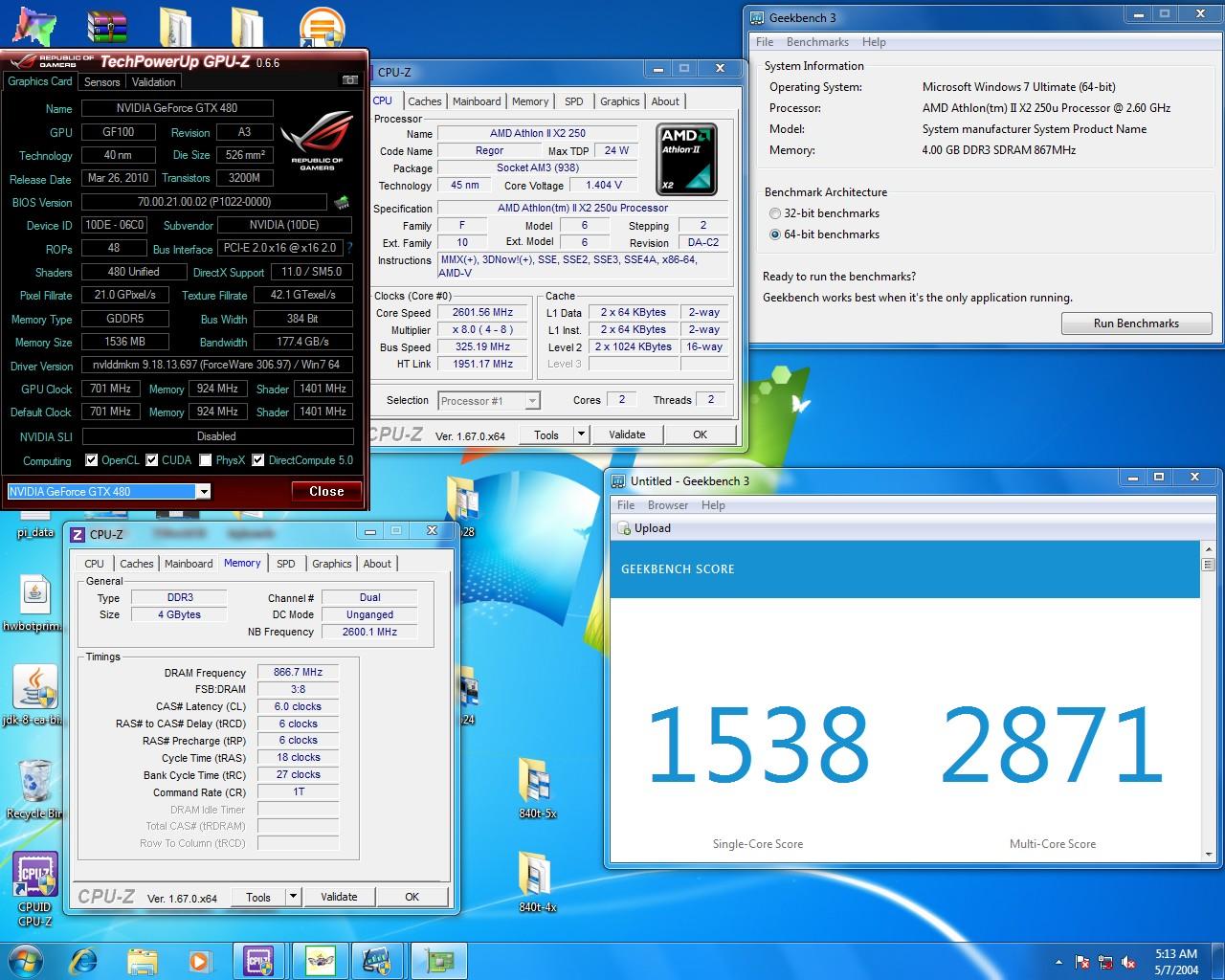Toggle the OpenCL checkbox in GPU-Z

pos(92,460)
